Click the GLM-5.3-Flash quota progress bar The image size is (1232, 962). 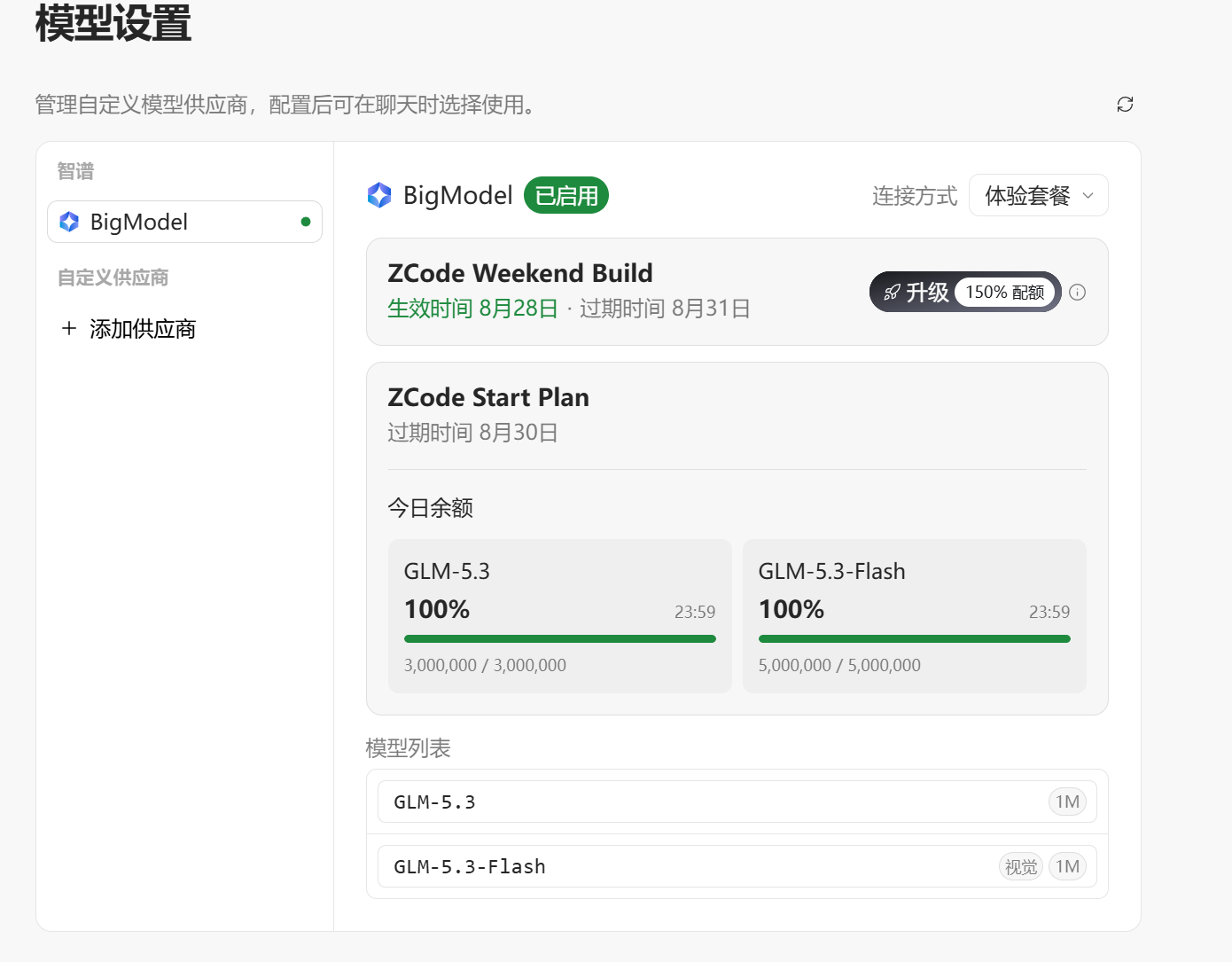pyautogui.click(x=915, y=638)
